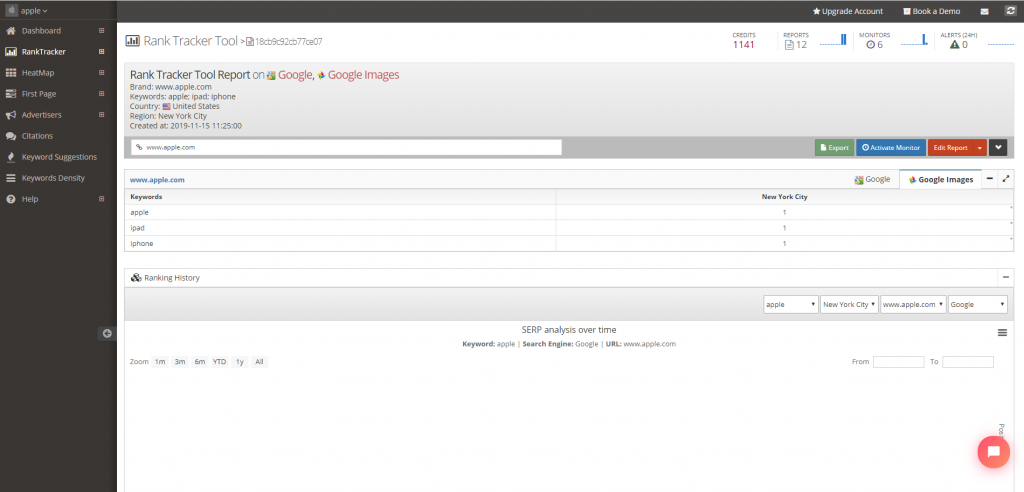Open the Google search engine dropdown

(978, 304)
